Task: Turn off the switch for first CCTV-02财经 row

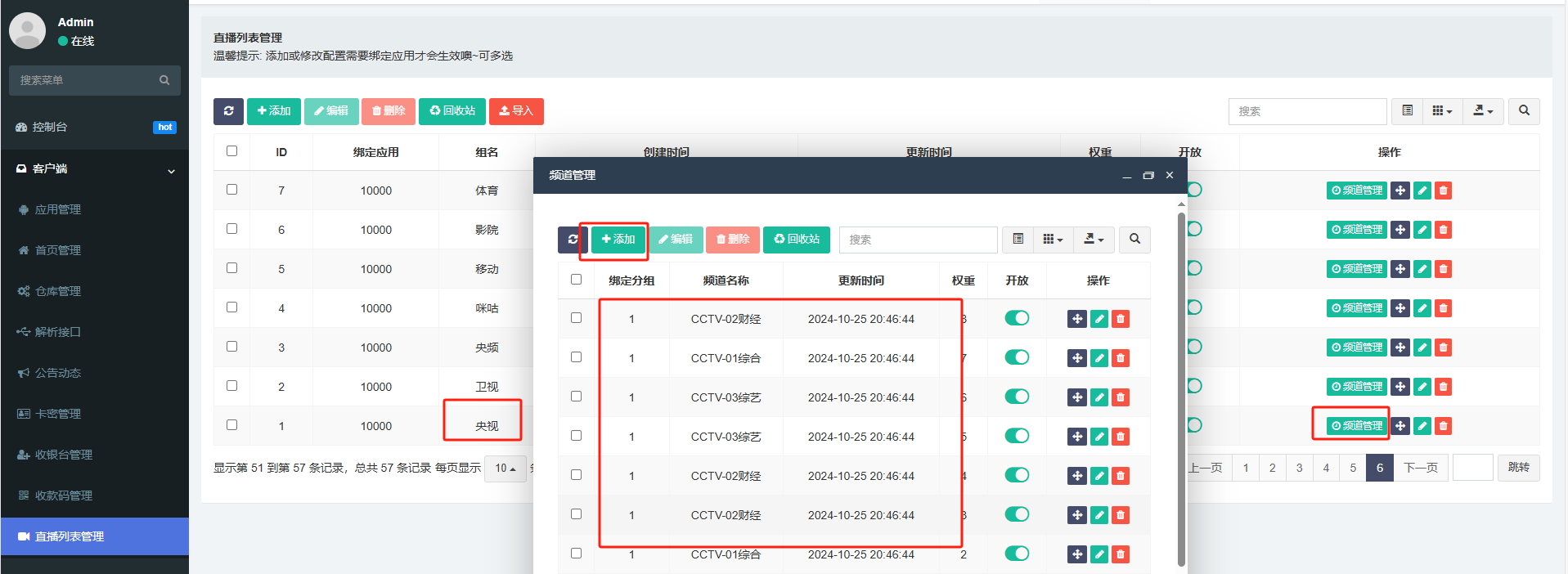Action: coord(1017,318)
